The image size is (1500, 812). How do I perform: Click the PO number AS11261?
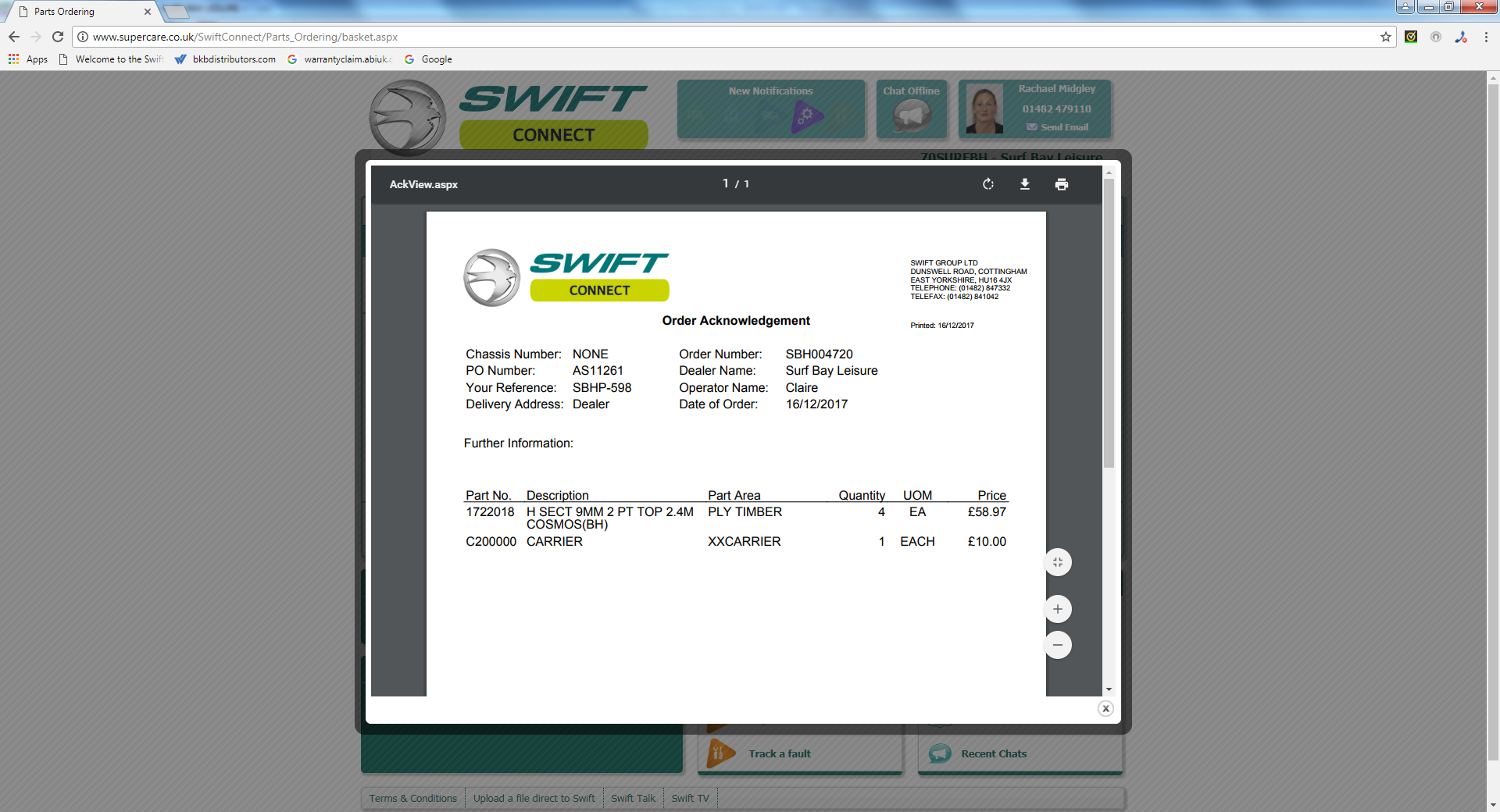pyautogui.click(x=598, y=371)
